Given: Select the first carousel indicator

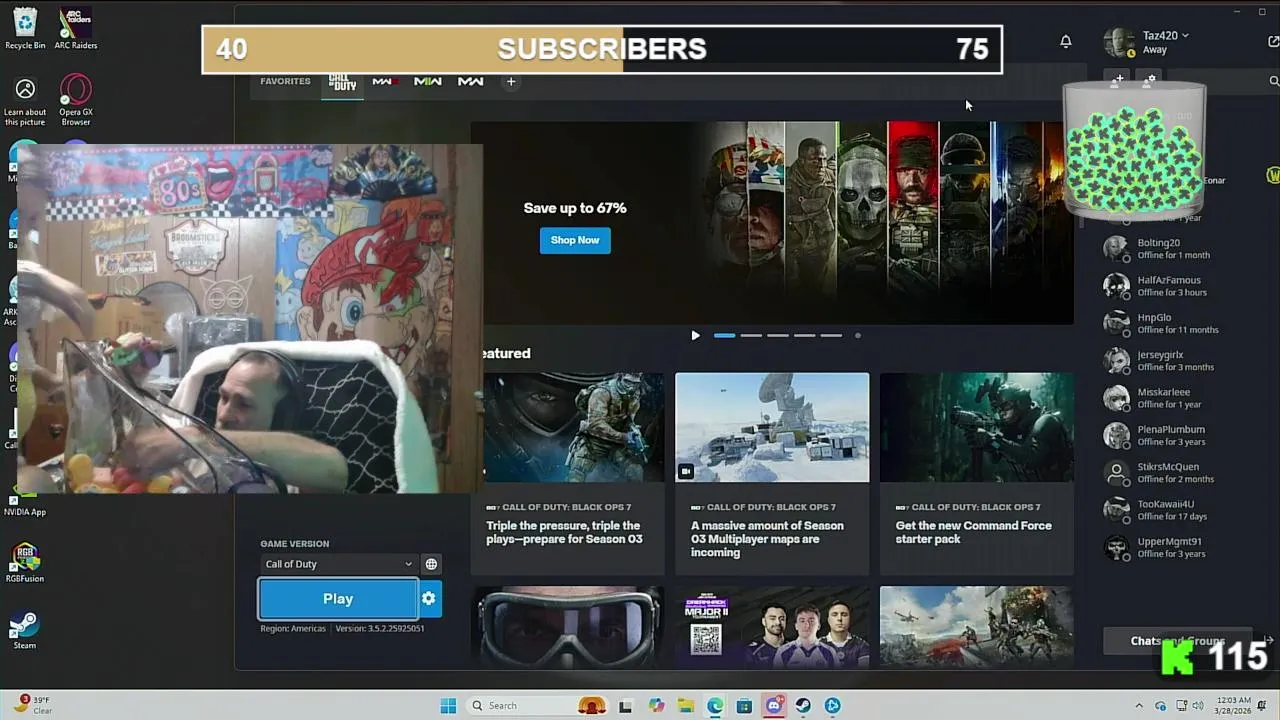Looking at the screenshot, I should [x=724, y=336].
